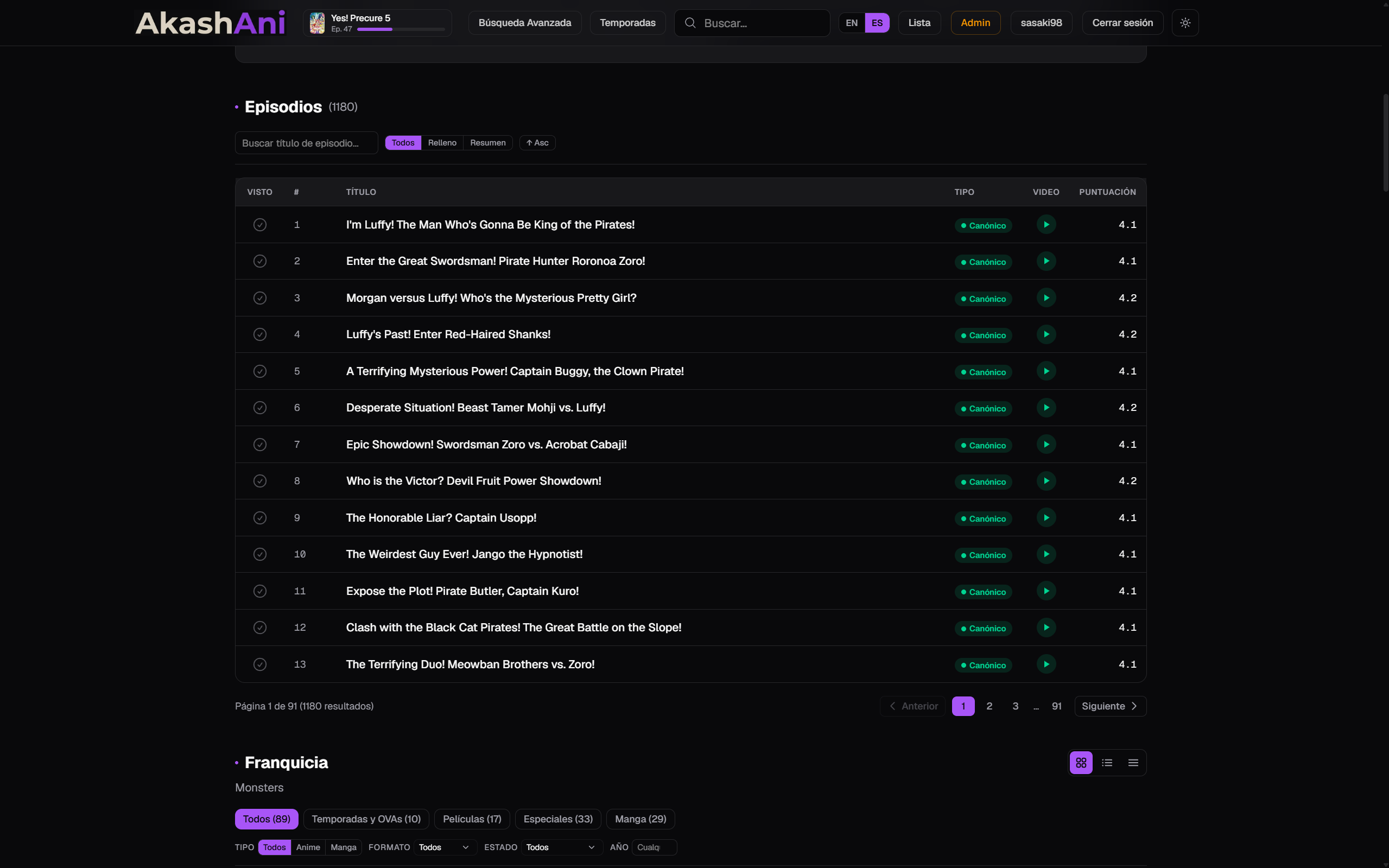Open Admin panel
Screen dimensions: 1389x868
coord(975,23)
